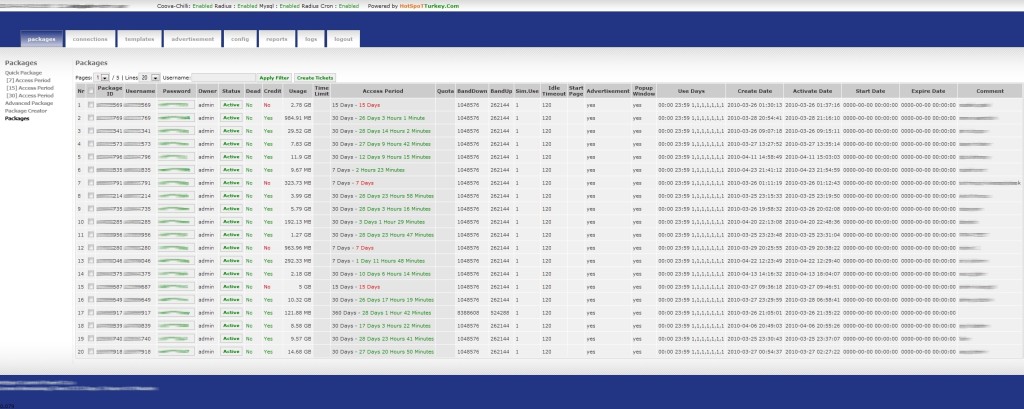The height and width of the screenshot is (409, 1024).
Task: Click the Comment column header
Action: [990, 91]
